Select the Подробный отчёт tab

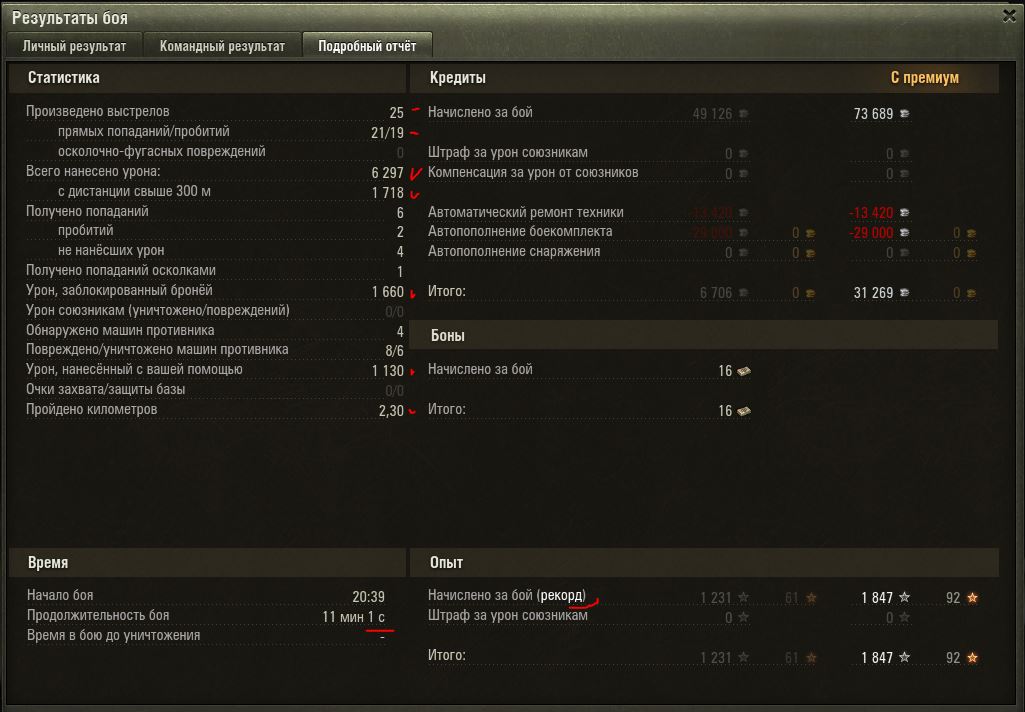[367, 46]
